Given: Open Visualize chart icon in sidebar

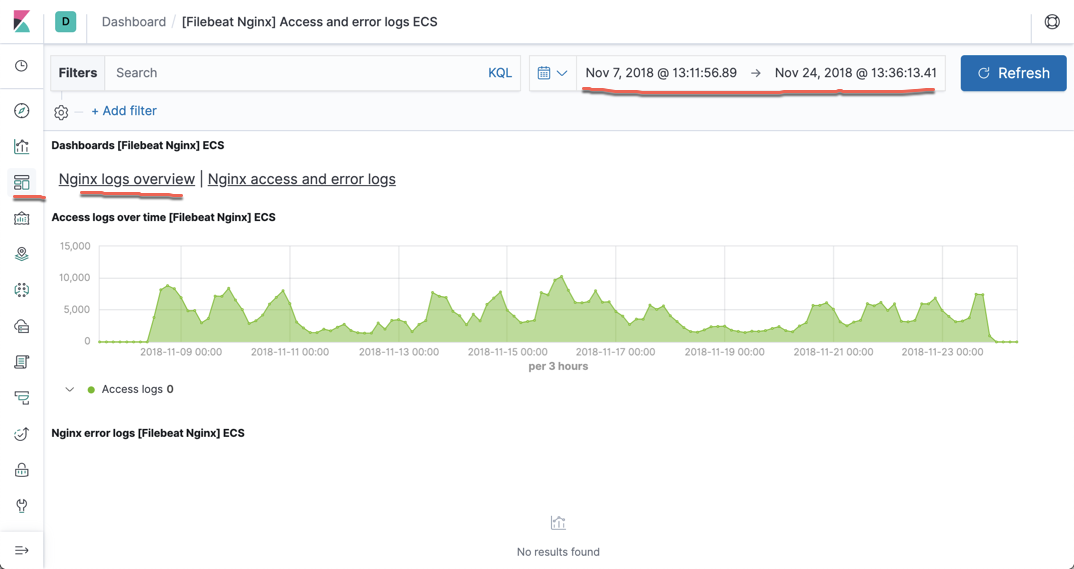Looking at the screenshot, I should coord(21,146).
